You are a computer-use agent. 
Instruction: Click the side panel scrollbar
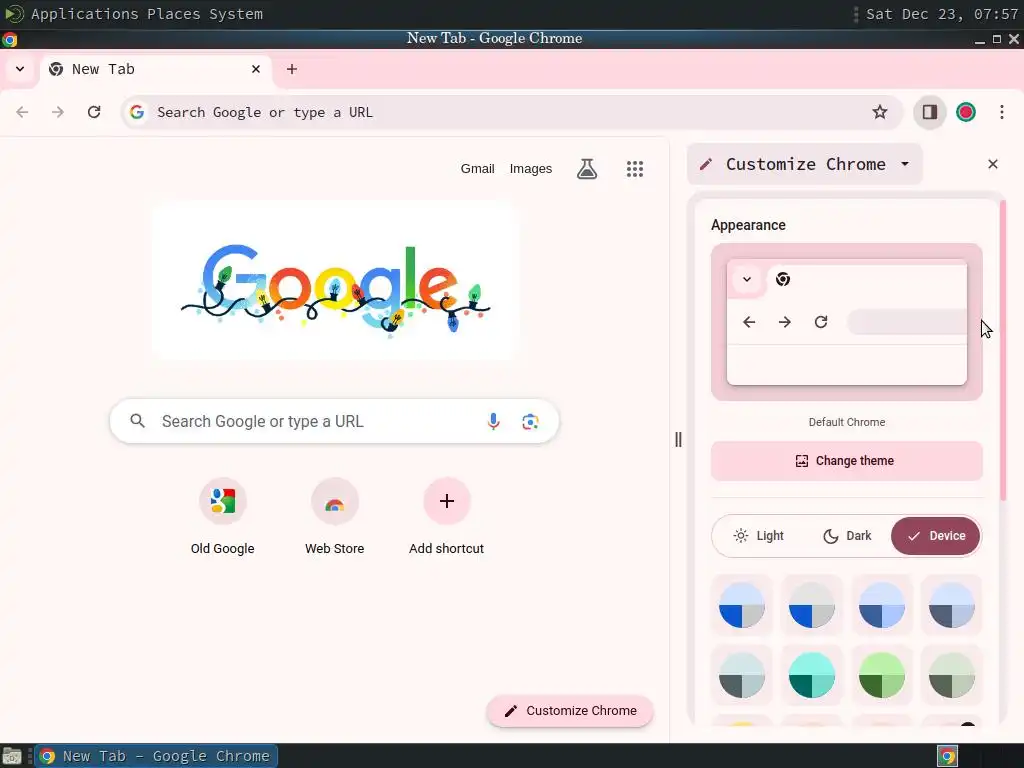point(1003,351)
